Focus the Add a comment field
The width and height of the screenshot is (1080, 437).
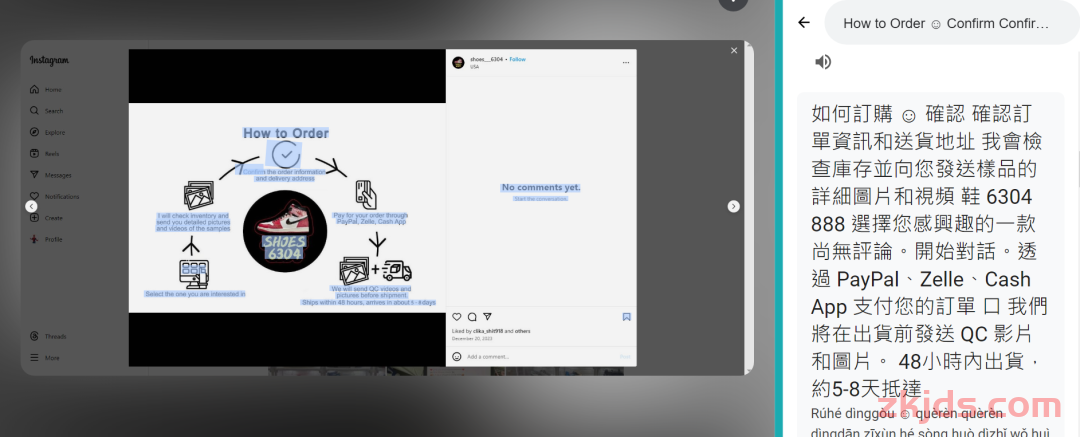(541, 356)
